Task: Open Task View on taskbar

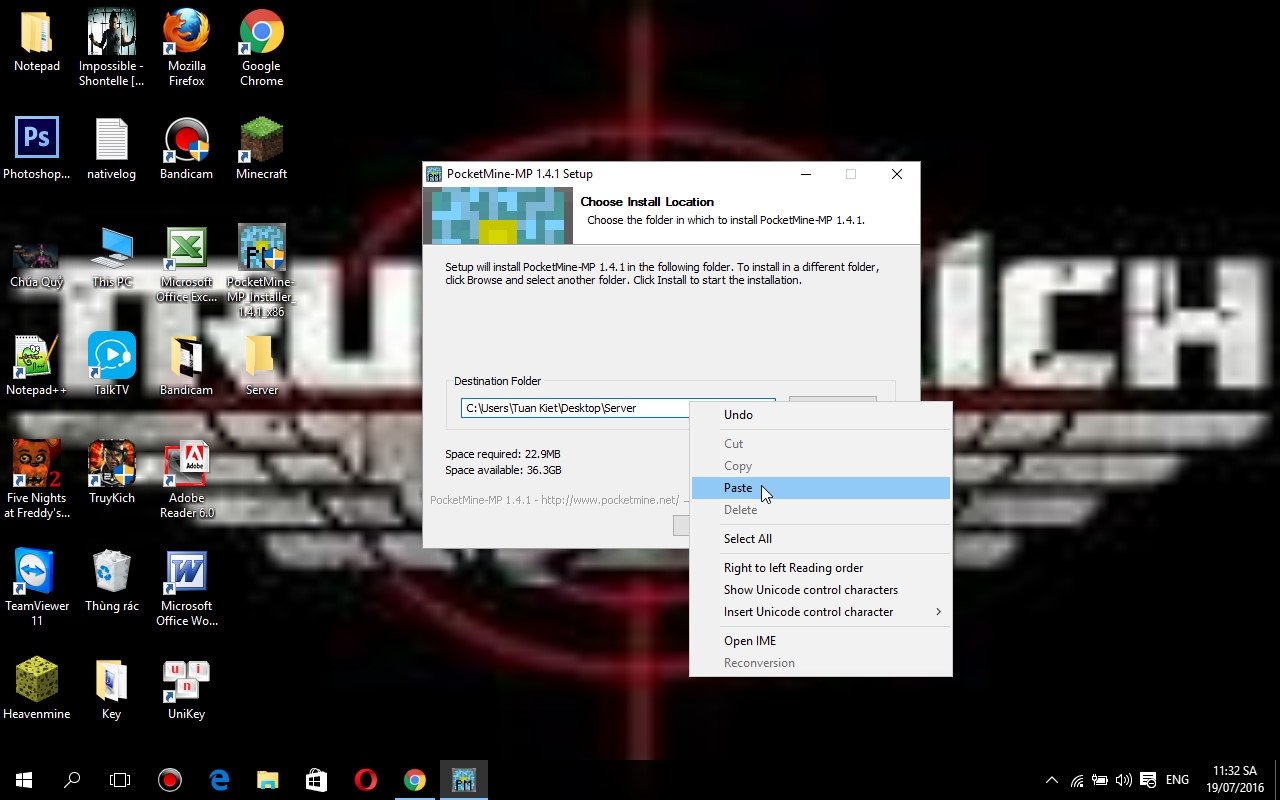Action: (x=120, y=780)
